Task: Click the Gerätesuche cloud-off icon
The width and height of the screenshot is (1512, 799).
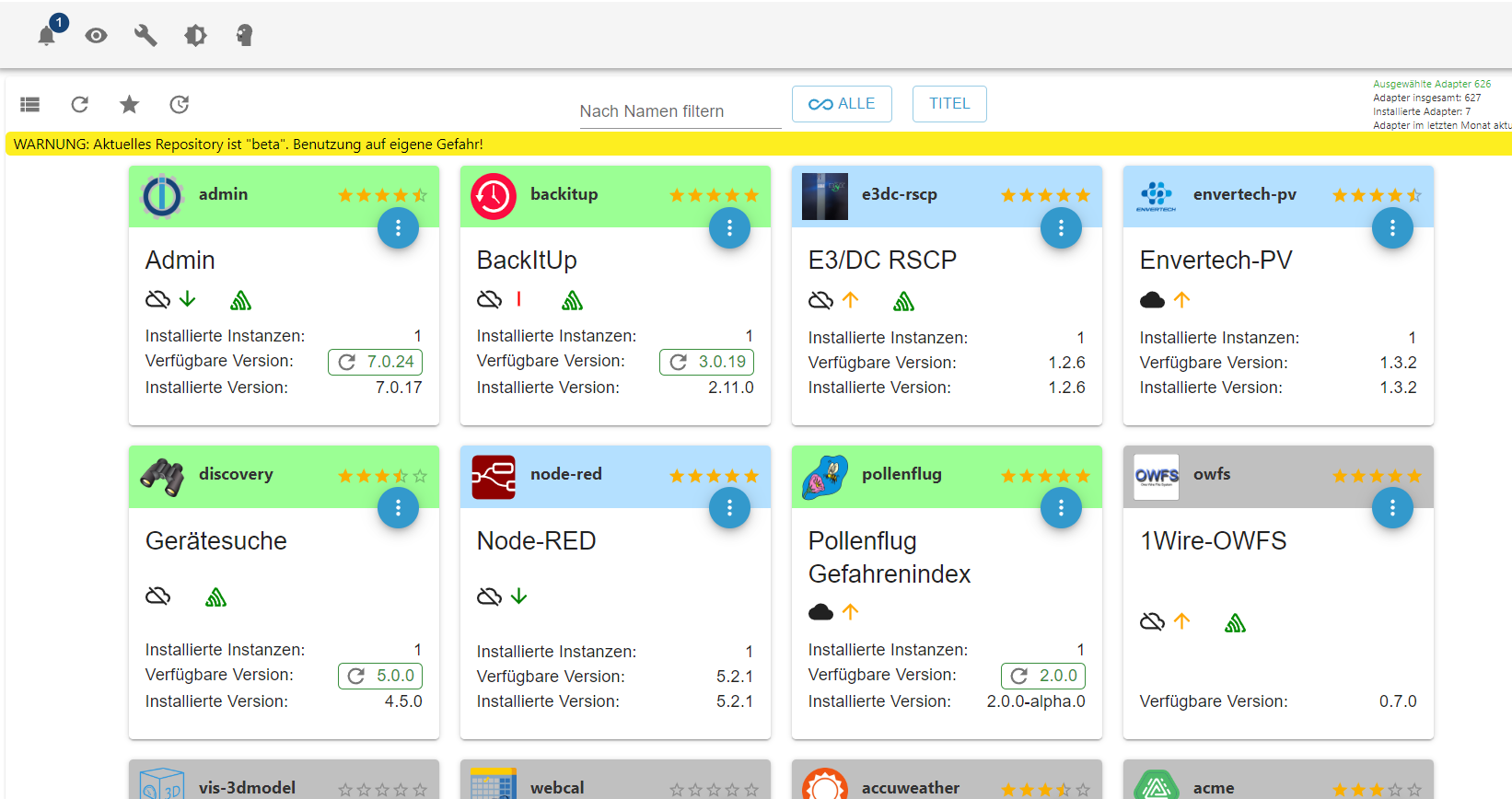Action: (158, 596)
